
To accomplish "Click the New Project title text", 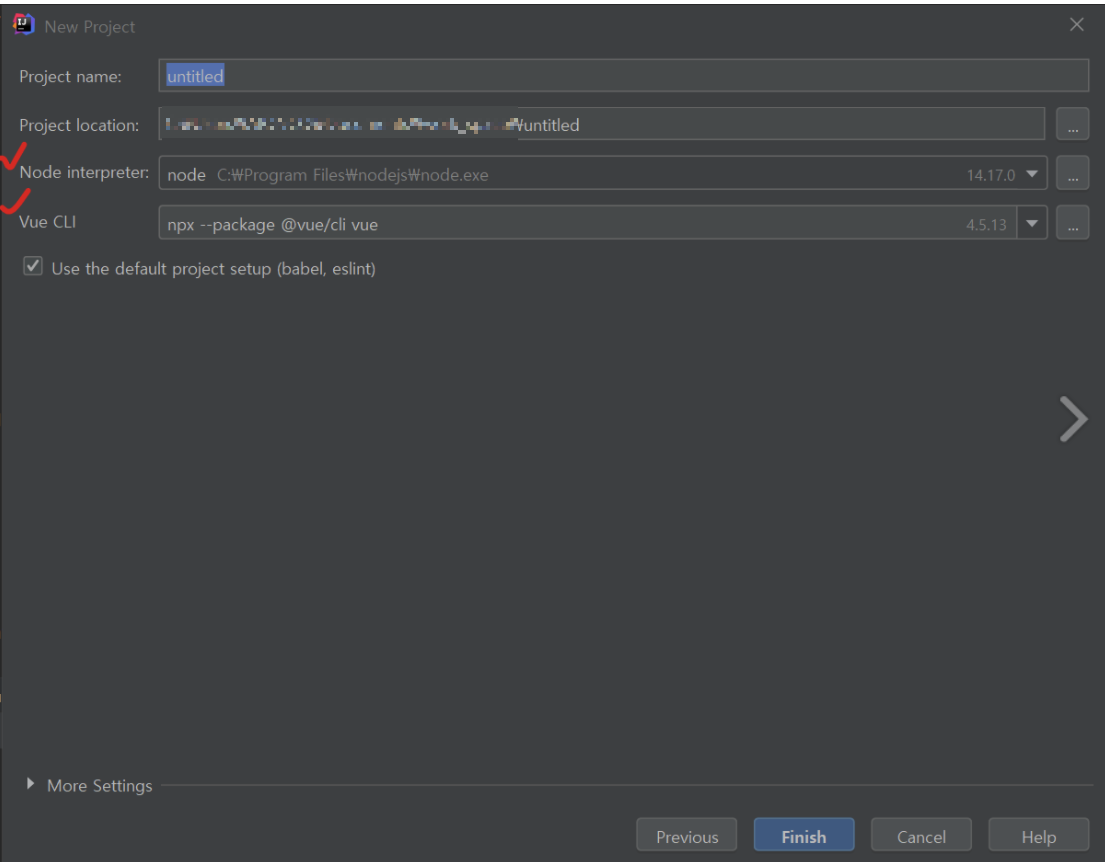I will [x=89, y=27].
